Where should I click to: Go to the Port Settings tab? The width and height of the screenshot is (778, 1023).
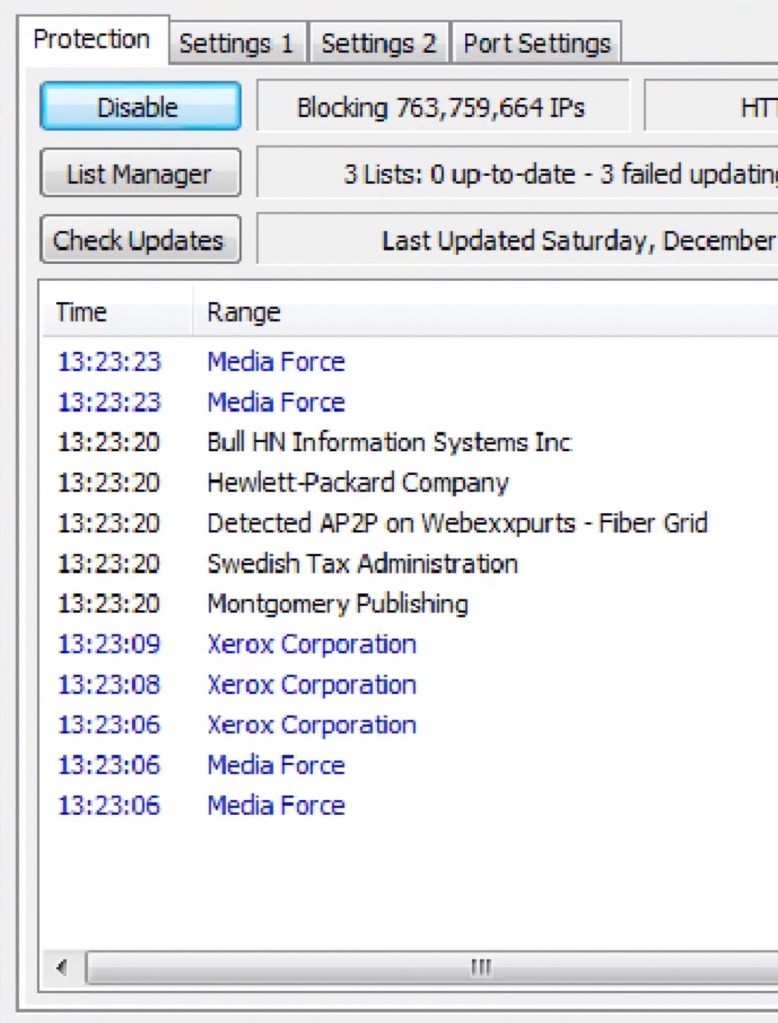(x=536, y=44)
